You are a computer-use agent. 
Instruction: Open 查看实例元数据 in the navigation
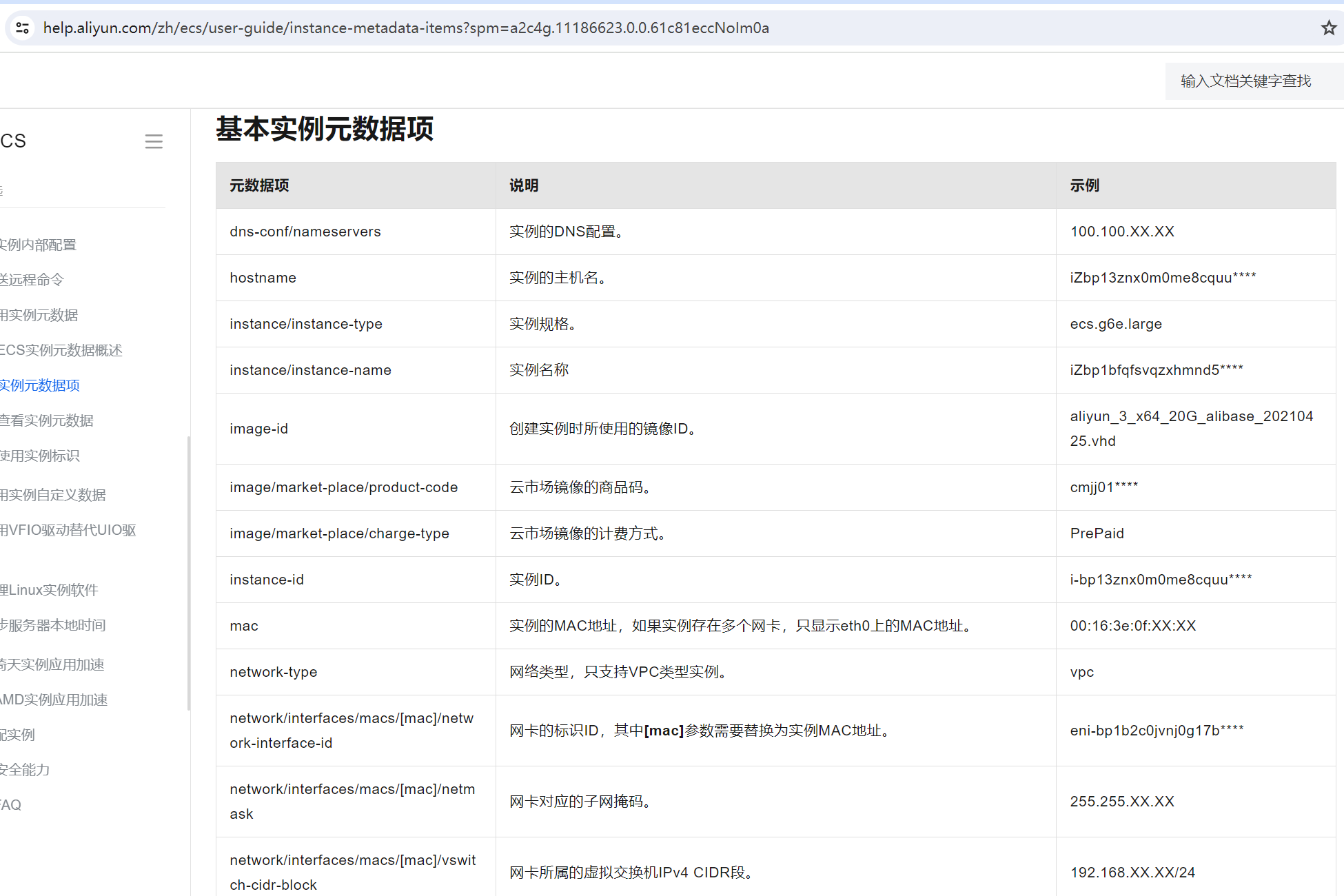coord(47,420)
